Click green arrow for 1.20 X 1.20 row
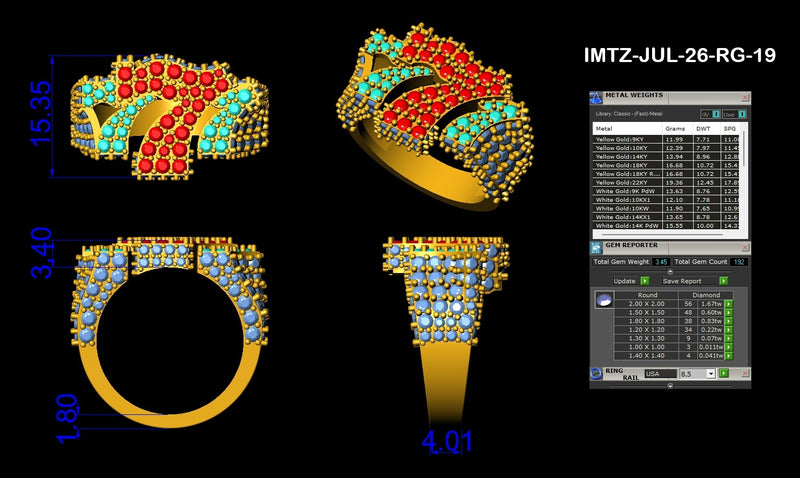This screenshot has width=800, height=478. point(729,330)
